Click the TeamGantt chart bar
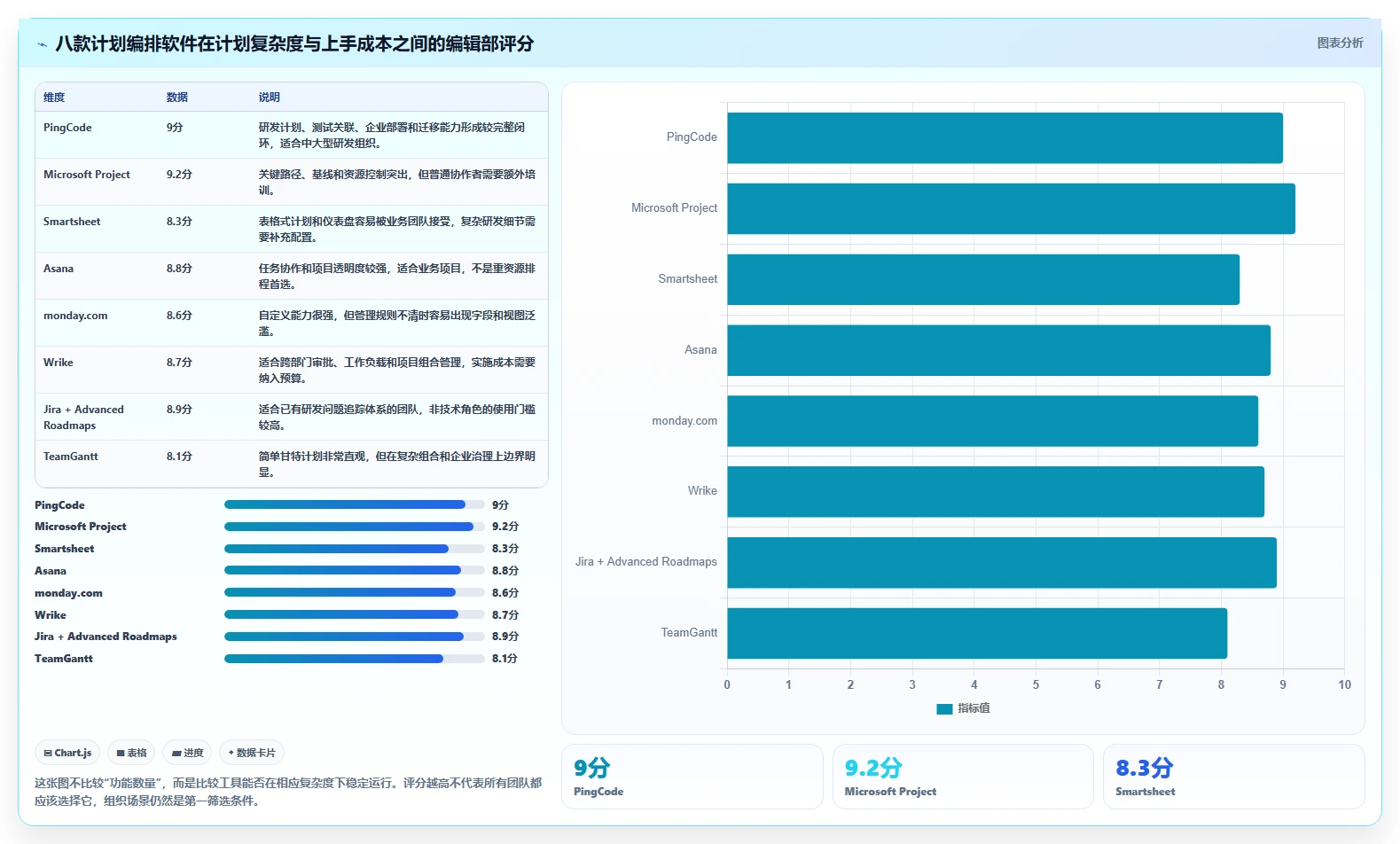Viewport: 1400px width, 844px height. [x=977, y=633]
